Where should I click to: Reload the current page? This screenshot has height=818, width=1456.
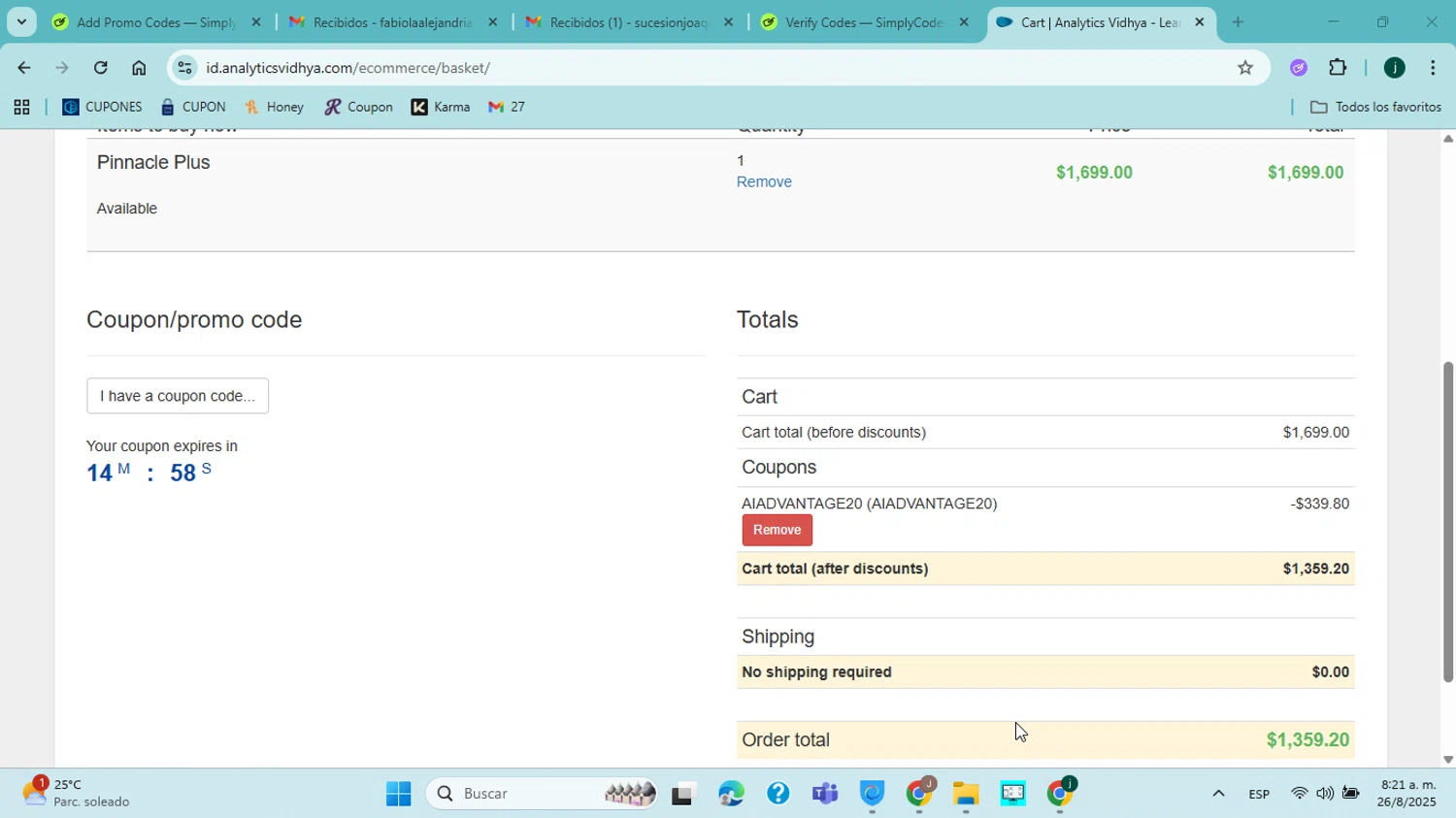100,68
